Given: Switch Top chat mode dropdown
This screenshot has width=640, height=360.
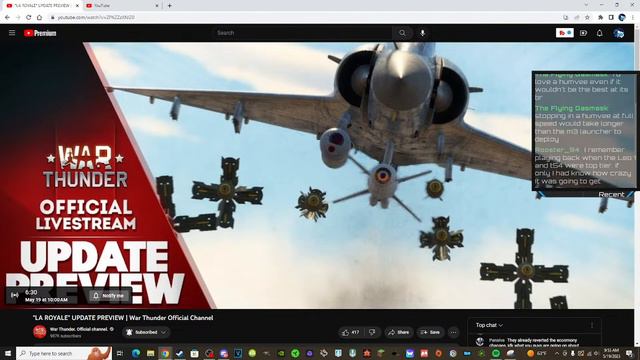Looking at the screenshot, I should (489, 325).
